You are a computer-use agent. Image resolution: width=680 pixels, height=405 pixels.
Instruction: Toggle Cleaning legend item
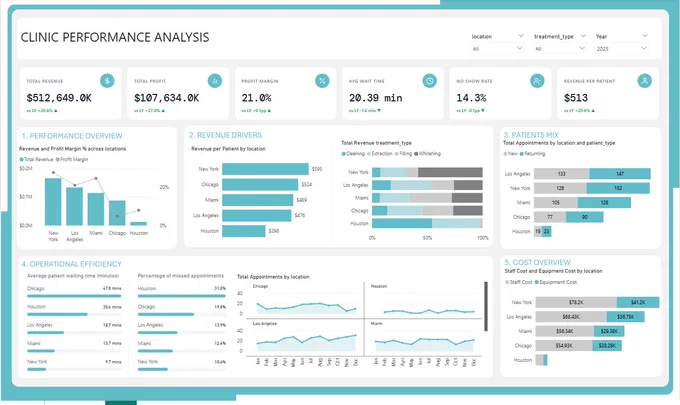353,154
